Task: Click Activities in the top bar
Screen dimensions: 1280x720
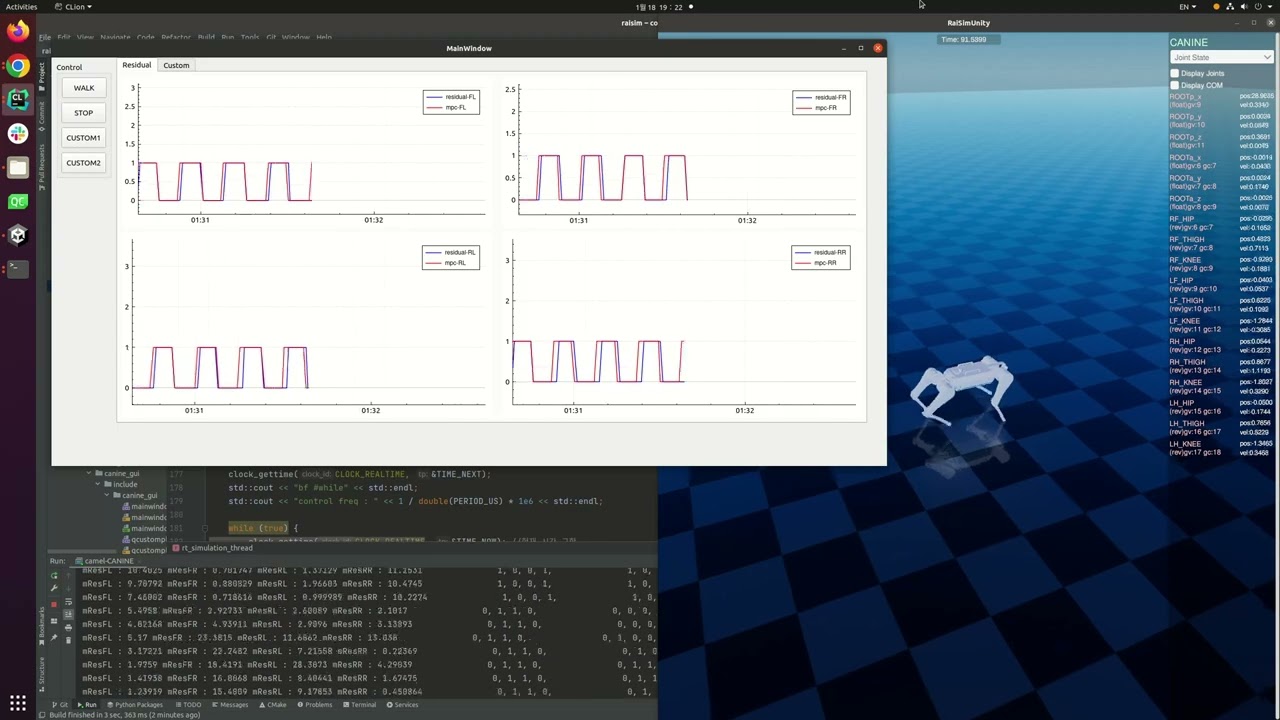Action: (21, 6)
